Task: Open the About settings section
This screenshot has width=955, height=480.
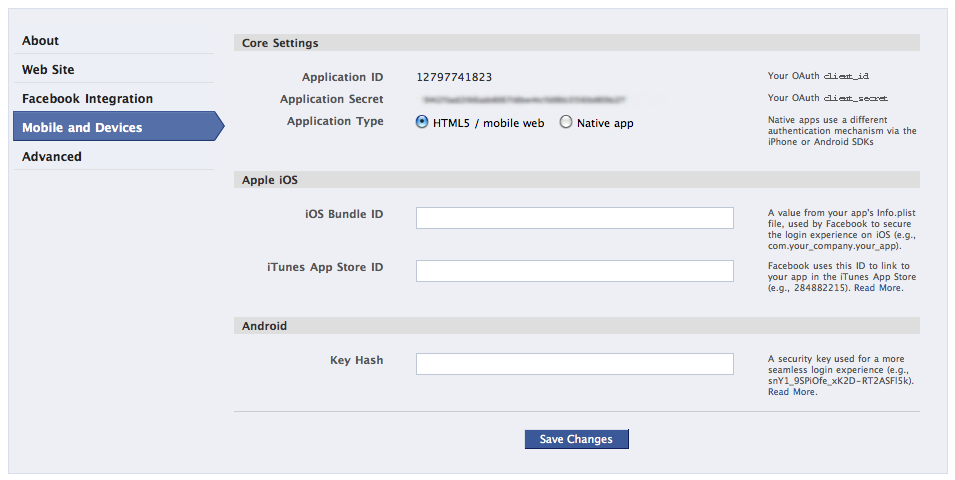Action: click(113, 41)
